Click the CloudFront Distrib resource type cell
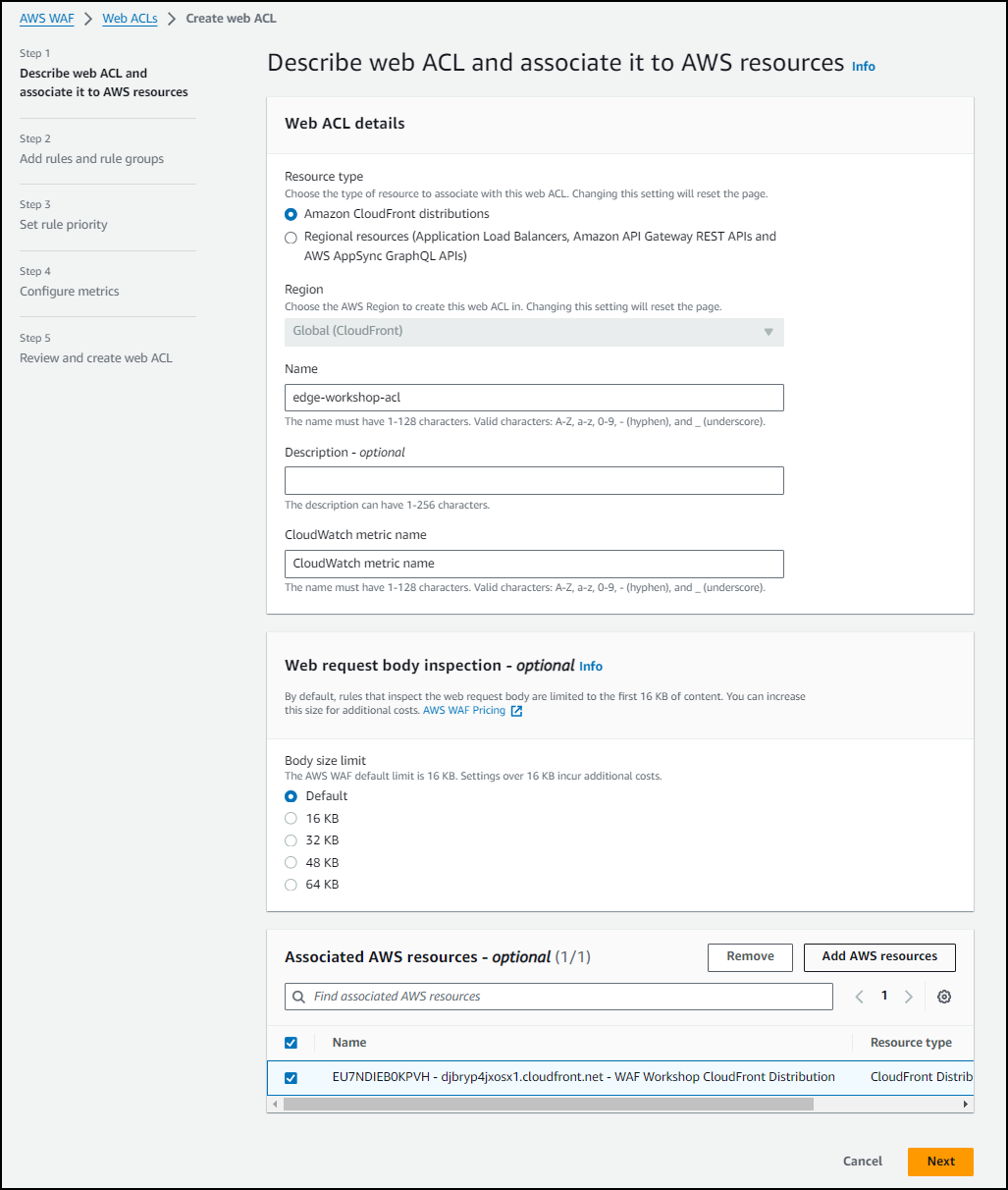Viewport: 1008px width, 1190px height. (921, 1077)
